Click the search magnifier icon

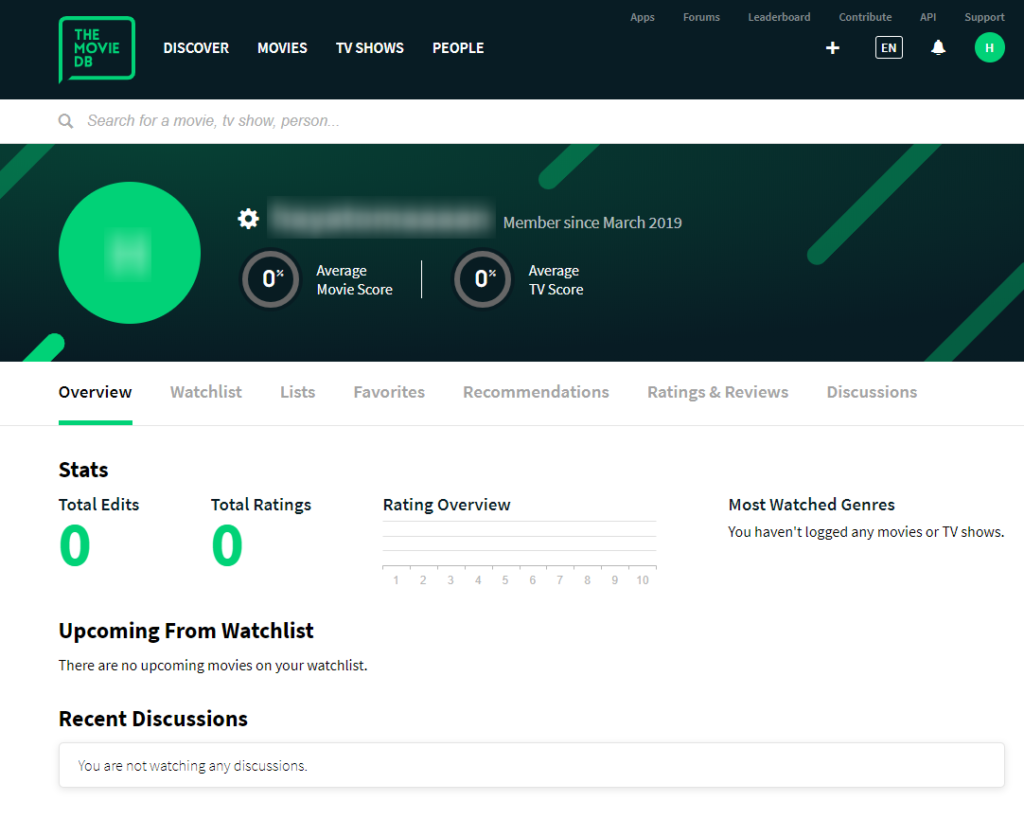tap(66, 121)
